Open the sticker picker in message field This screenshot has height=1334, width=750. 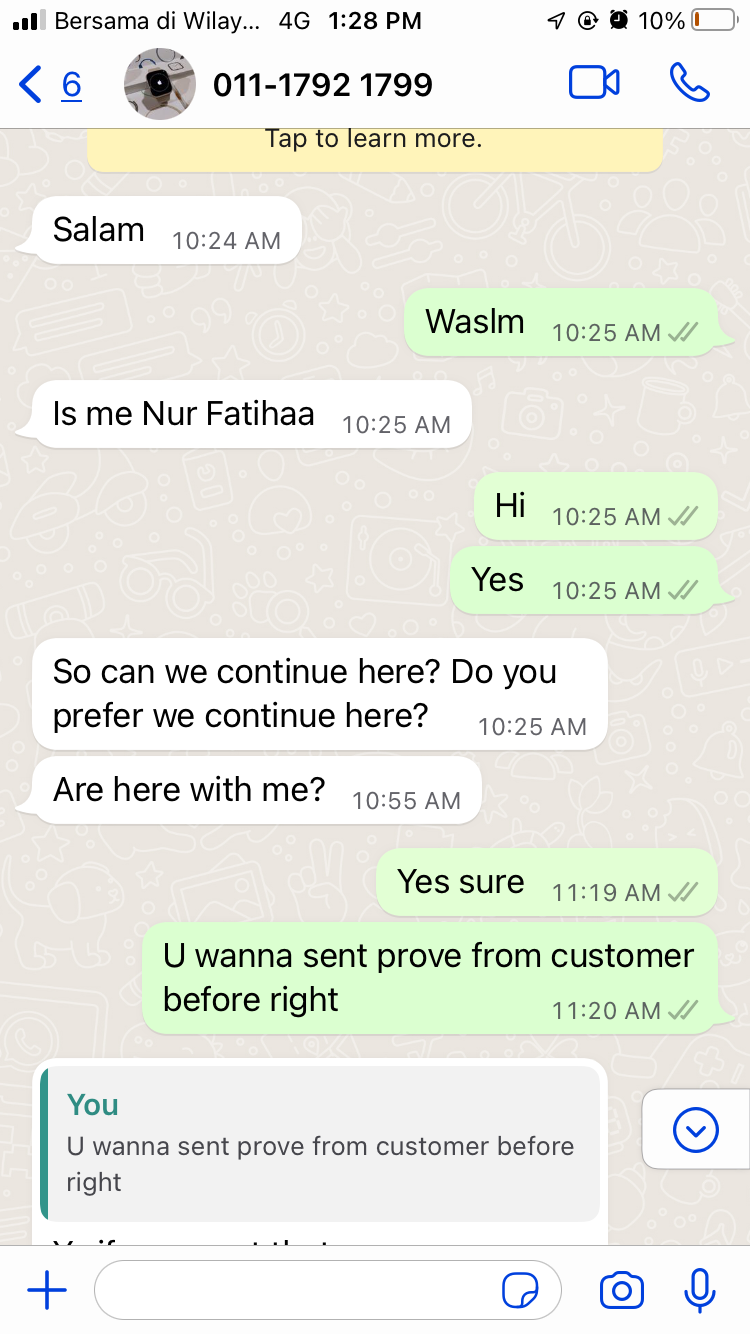click(520, 1291)
